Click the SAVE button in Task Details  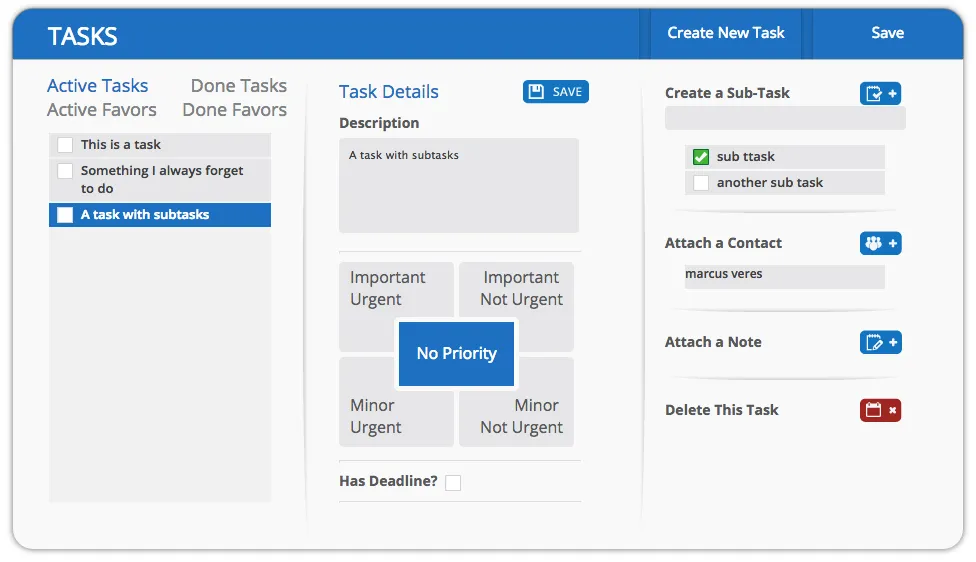tap(555, 92)
